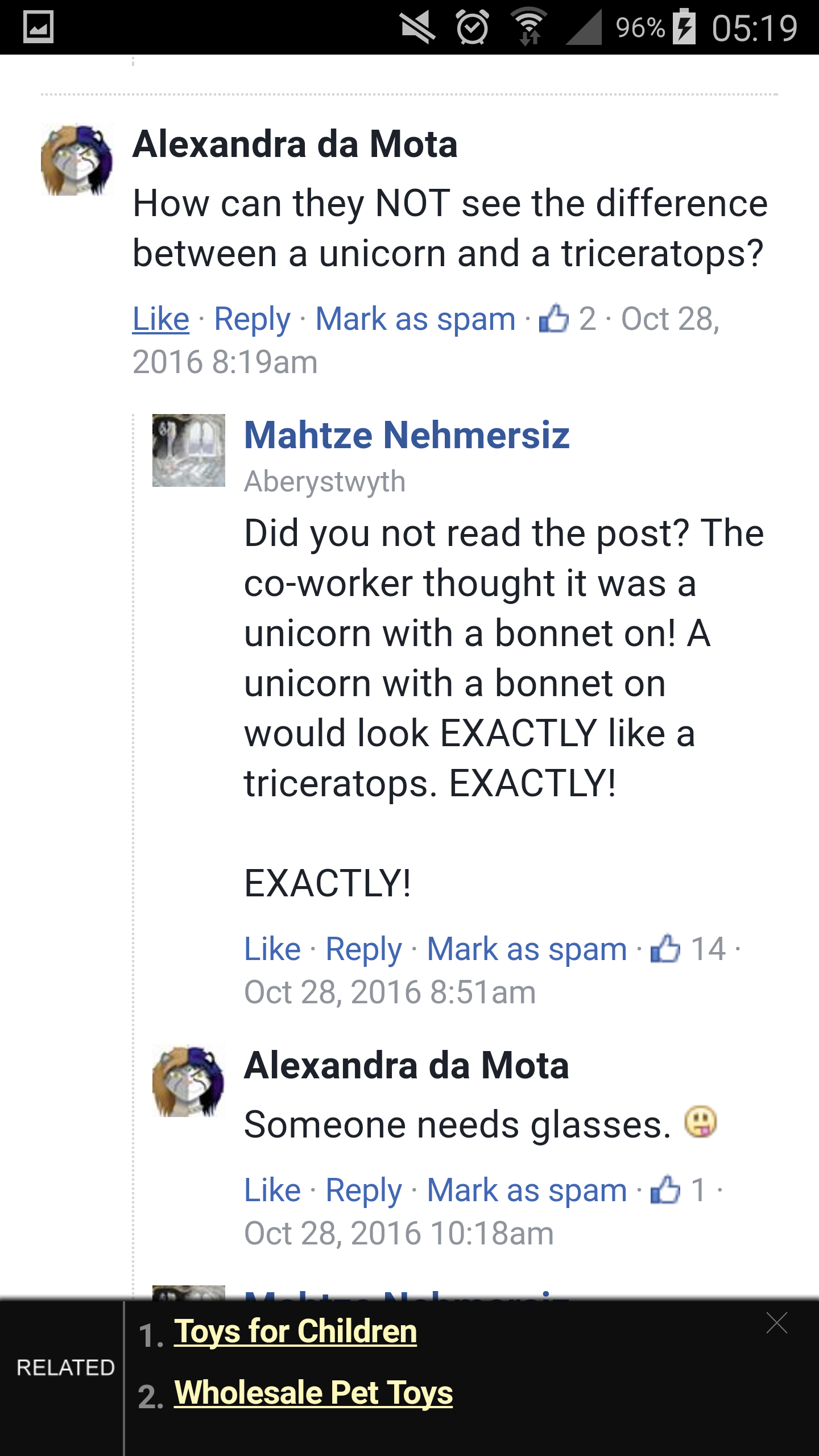Reply to Mahtze's bonnet comment
The width and height of the screenshot is (819, 1456).
(363, 949)
